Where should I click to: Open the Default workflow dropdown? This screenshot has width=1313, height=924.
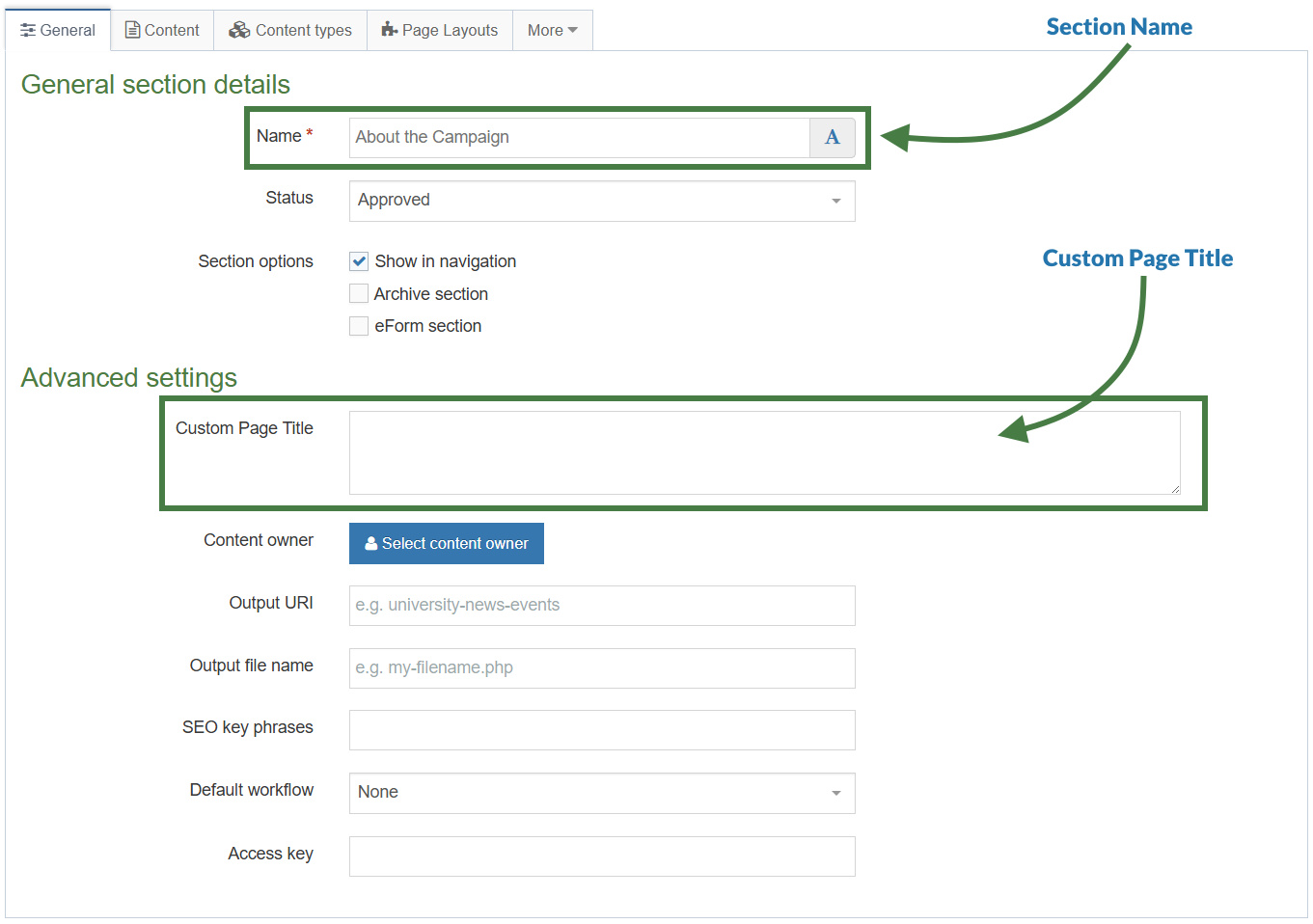click(602, 793)
